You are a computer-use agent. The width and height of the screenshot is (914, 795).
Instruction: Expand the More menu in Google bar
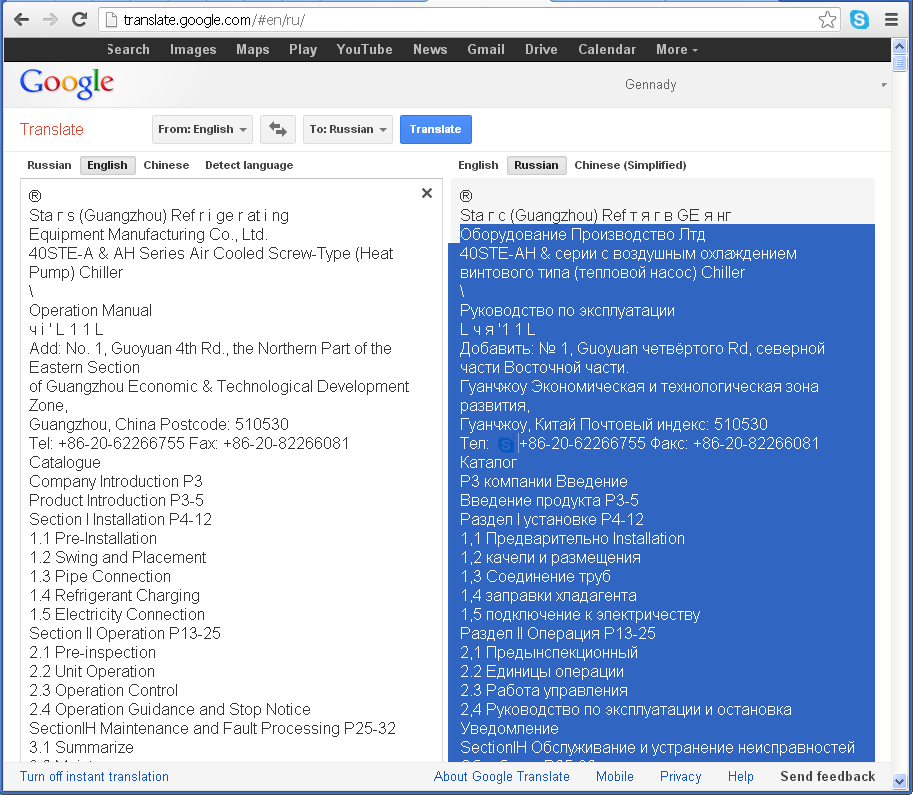coord(677,50)
